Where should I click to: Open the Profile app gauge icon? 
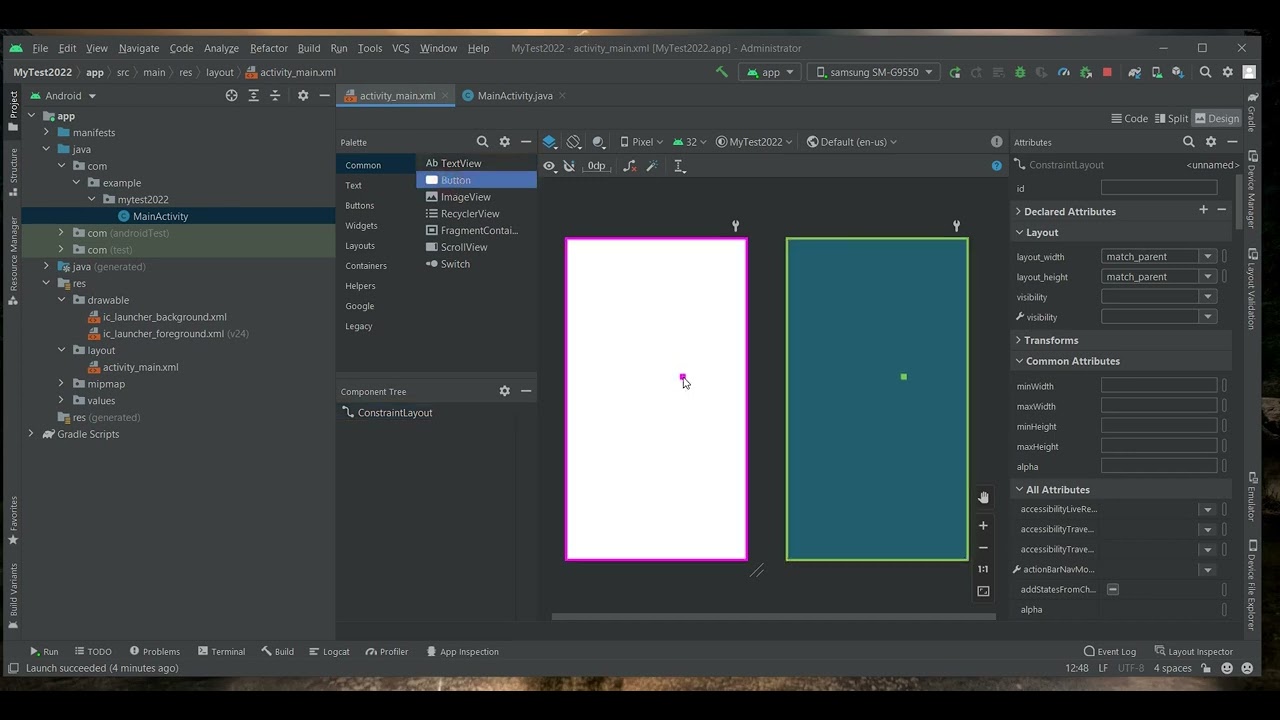pos(1063,72)
